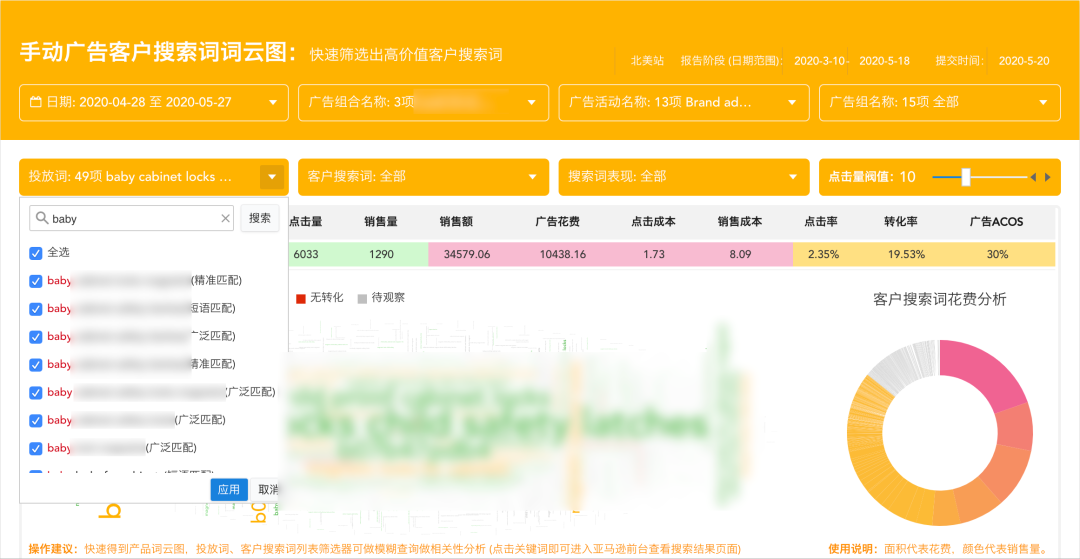Uncheck sixth-row baby (广泛匹配) keyword checkbox

click(x=36, y=420)
